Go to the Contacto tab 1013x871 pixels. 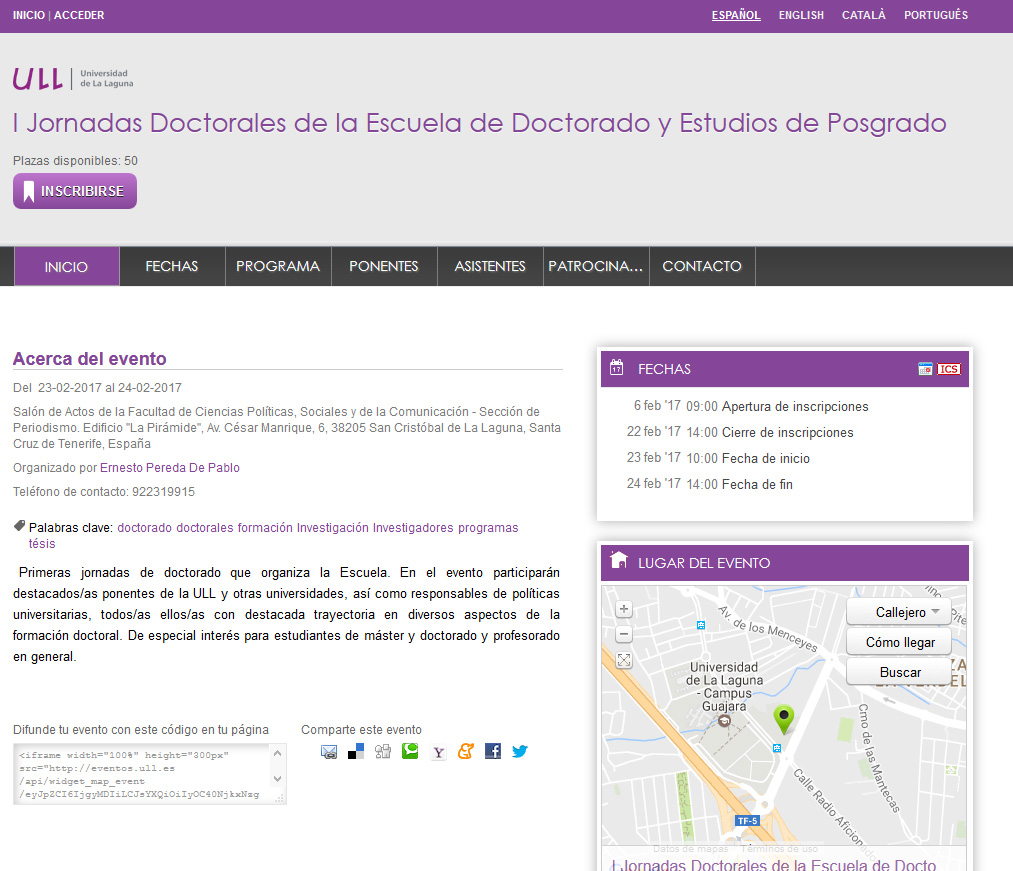(x=702, y=266)
